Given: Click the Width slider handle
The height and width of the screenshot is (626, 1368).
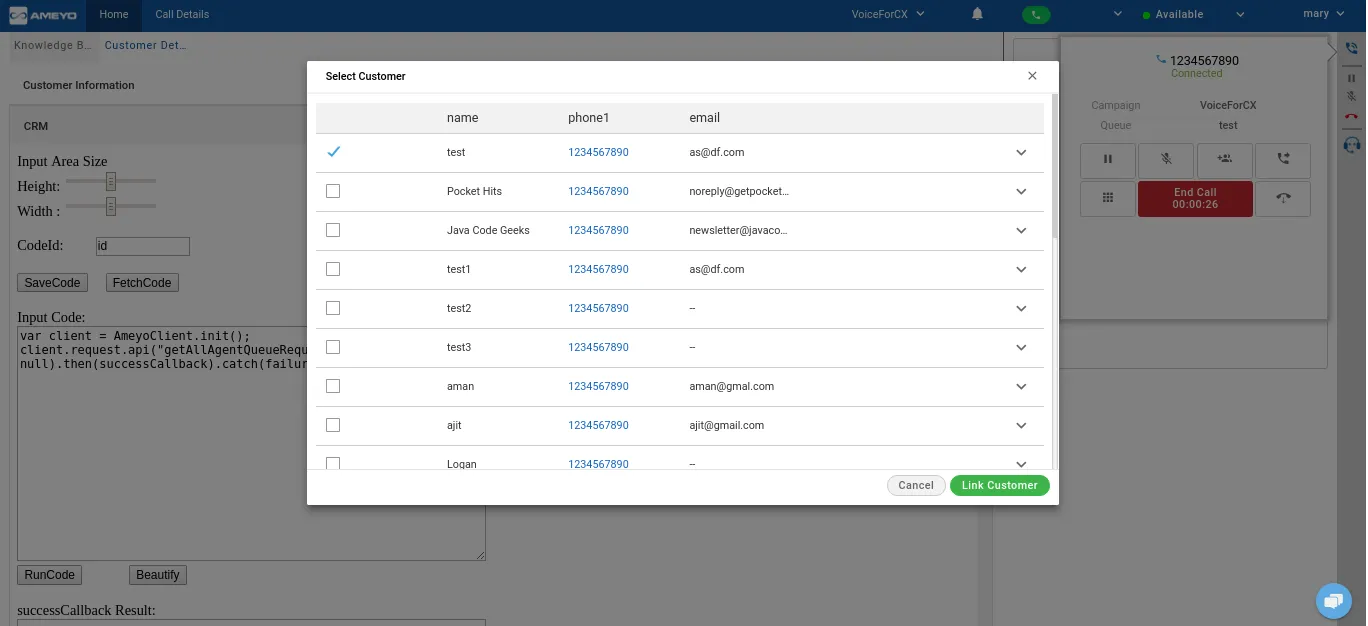Looking at the screenshot, I should [111, 206].
